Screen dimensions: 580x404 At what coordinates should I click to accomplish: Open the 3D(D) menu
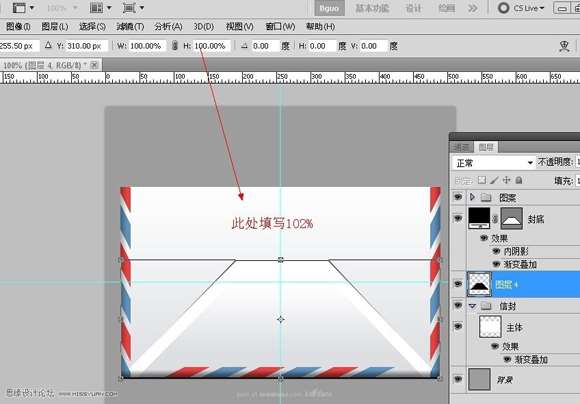point(203,26)
